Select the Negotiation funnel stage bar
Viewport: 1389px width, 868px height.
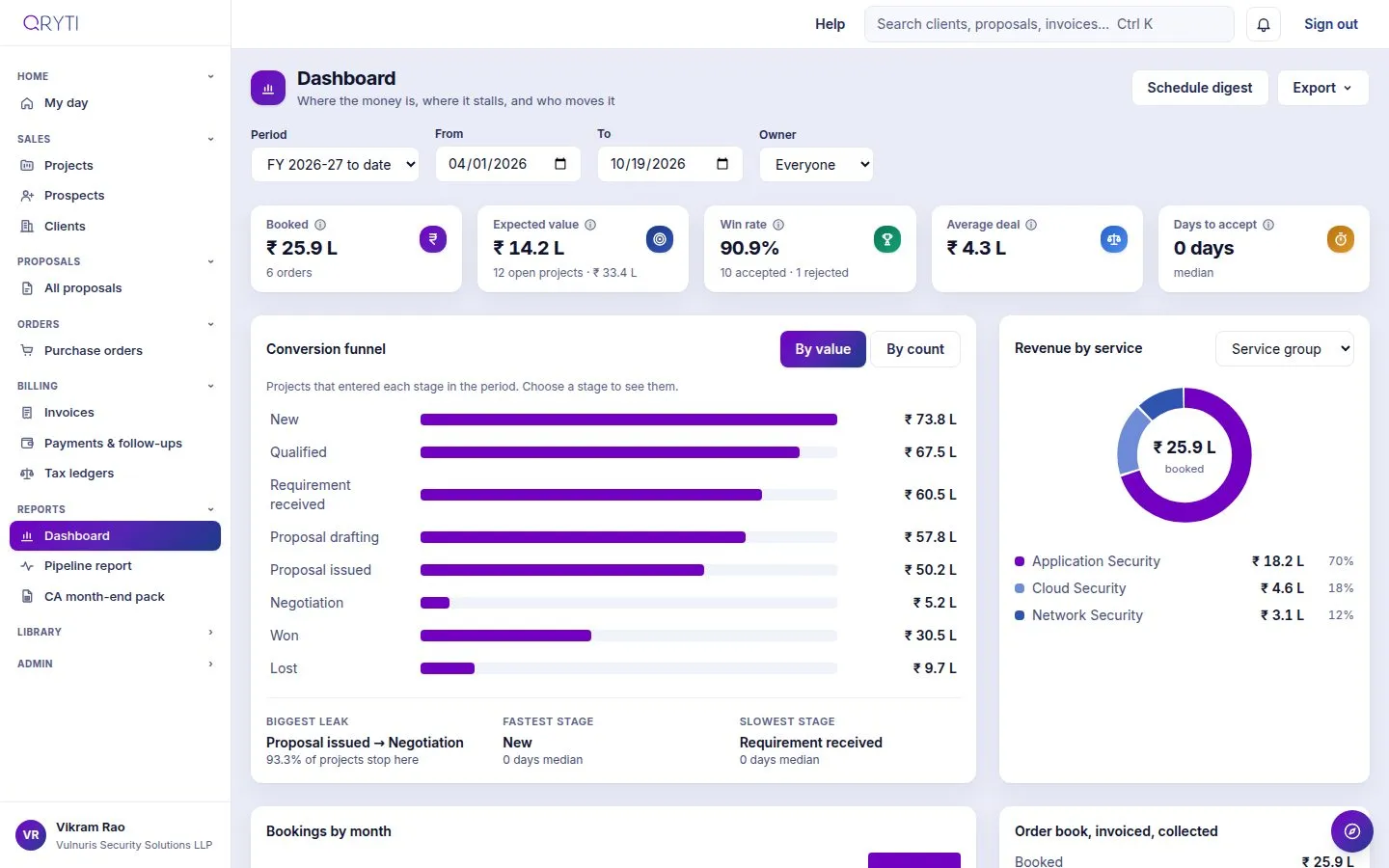pyautogui.click(x=435, y=603)
